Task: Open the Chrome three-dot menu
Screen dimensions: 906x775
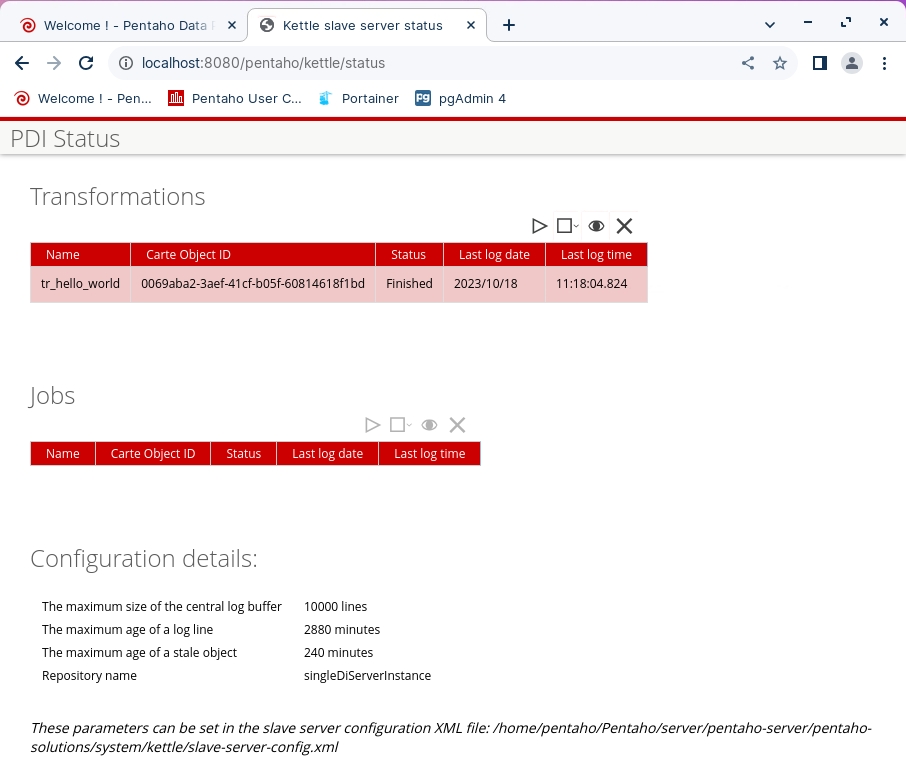Action: 884,63
